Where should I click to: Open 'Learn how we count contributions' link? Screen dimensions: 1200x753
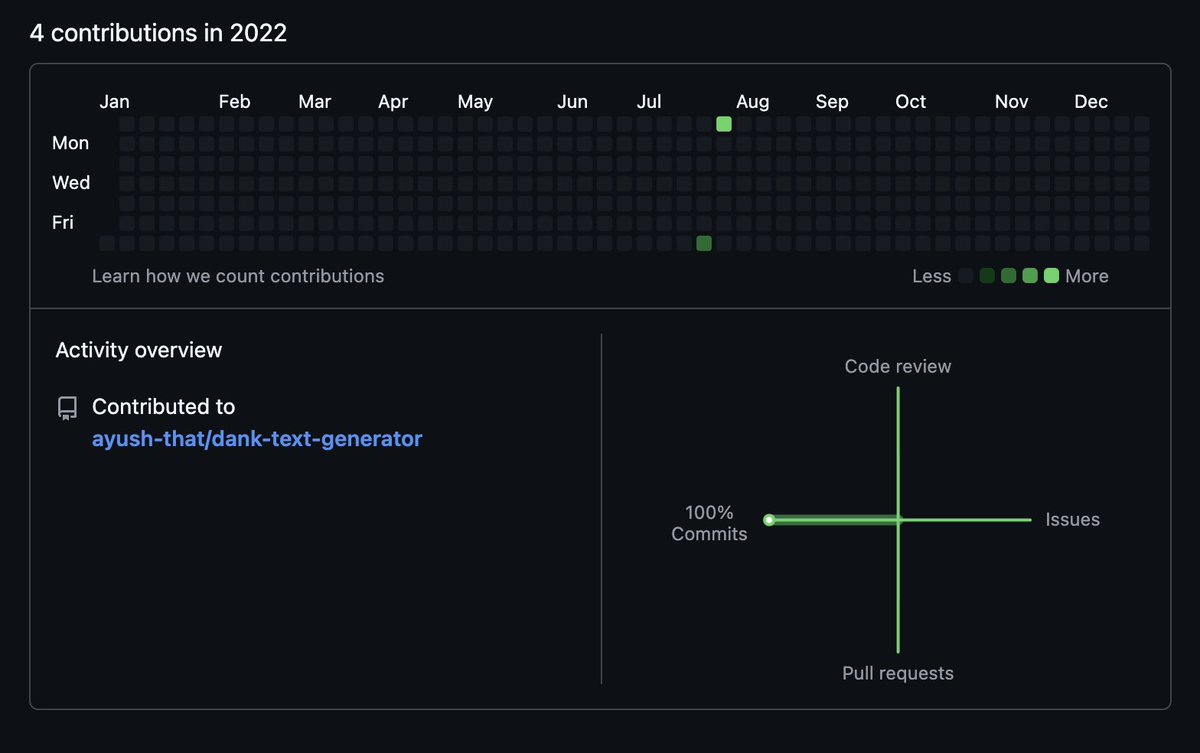(238, 276)
